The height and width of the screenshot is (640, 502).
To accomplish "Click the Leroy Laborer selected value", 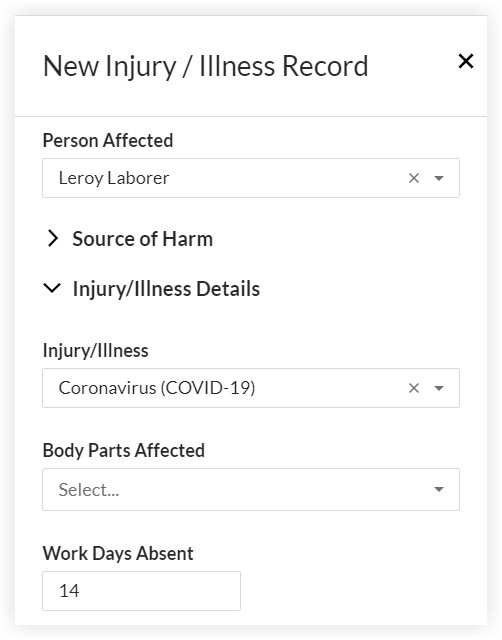I will pyautogui.click(x=114, y=178).
